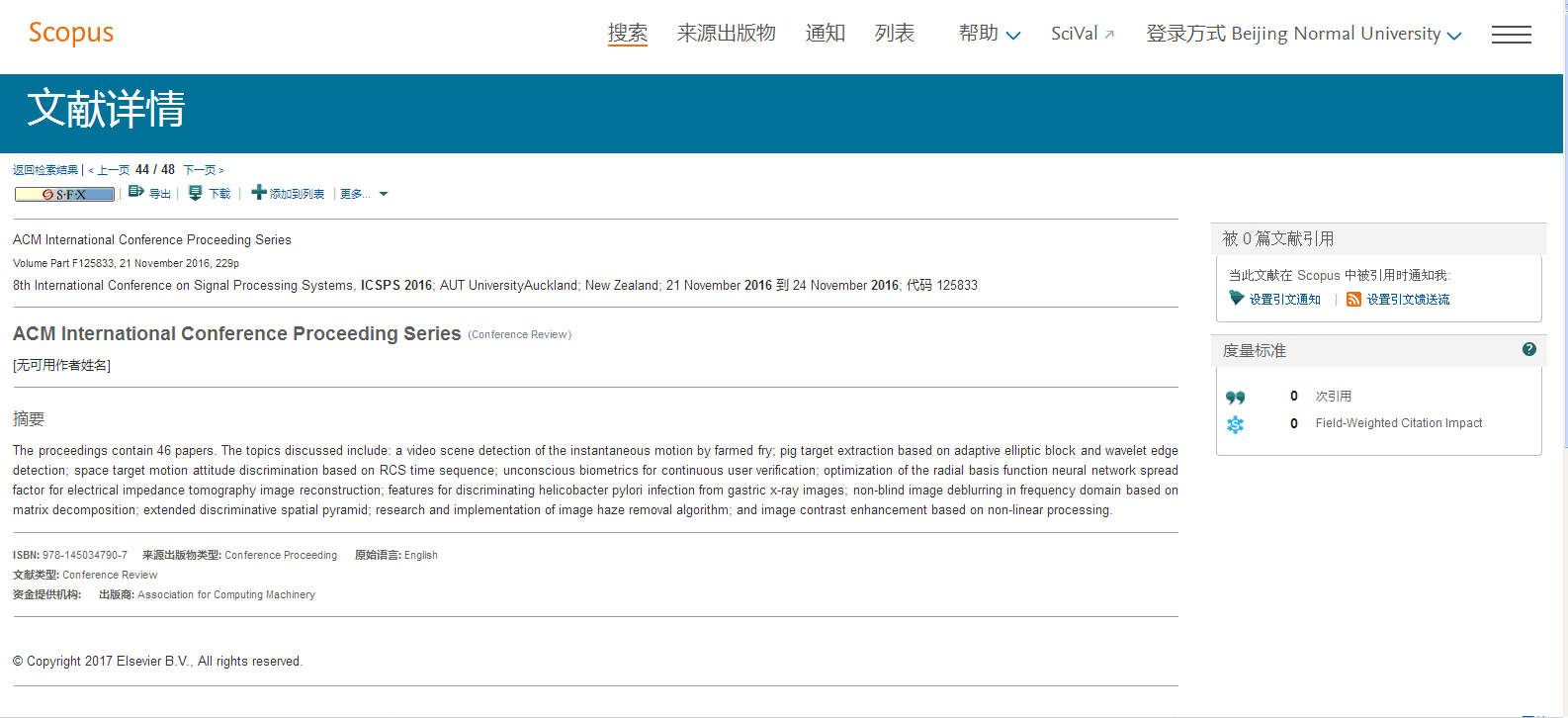1568x718 pixels.
Task: Go to next record 下一页
Action: pyautogui.click(x=204, y=170)
